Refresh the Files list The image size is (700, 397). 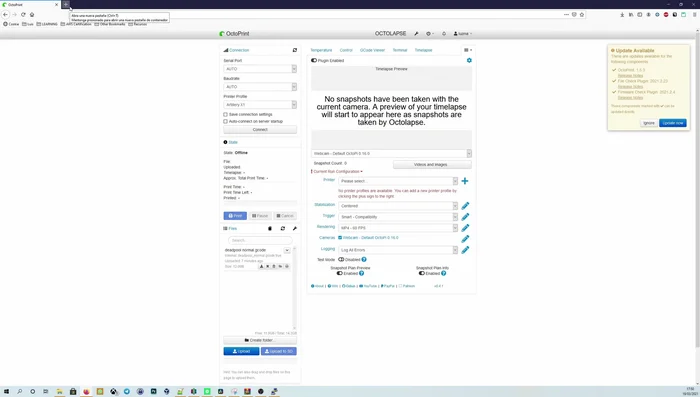(x=283, y=228)
